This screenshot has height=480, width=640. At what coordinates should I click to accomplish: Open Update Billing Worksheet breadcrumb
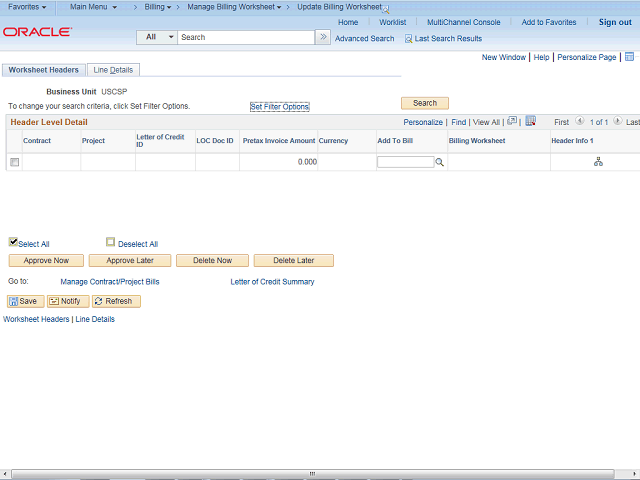click(x=339, y=7)
